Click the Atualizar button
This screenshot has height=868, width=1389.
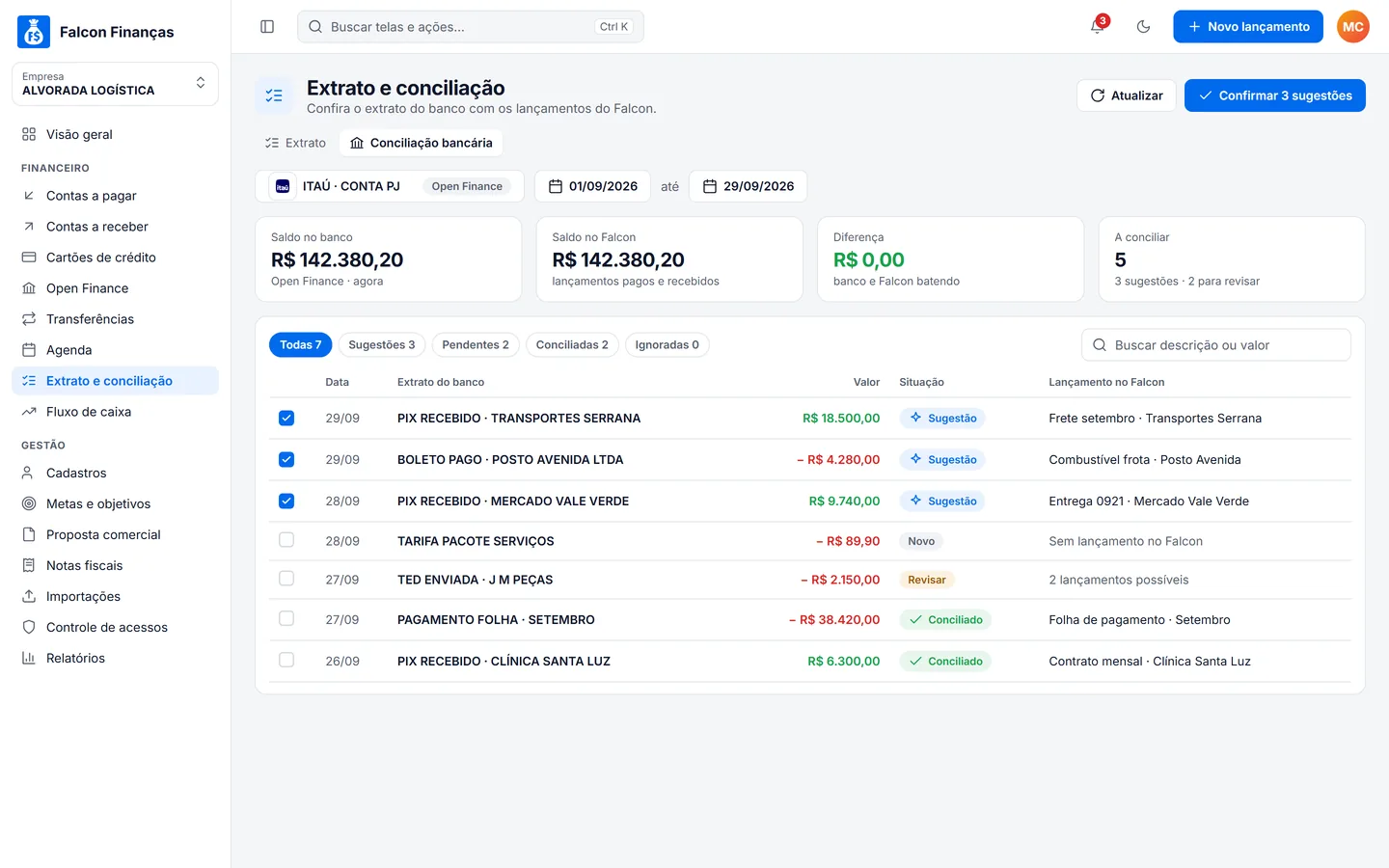point(1127,95)
